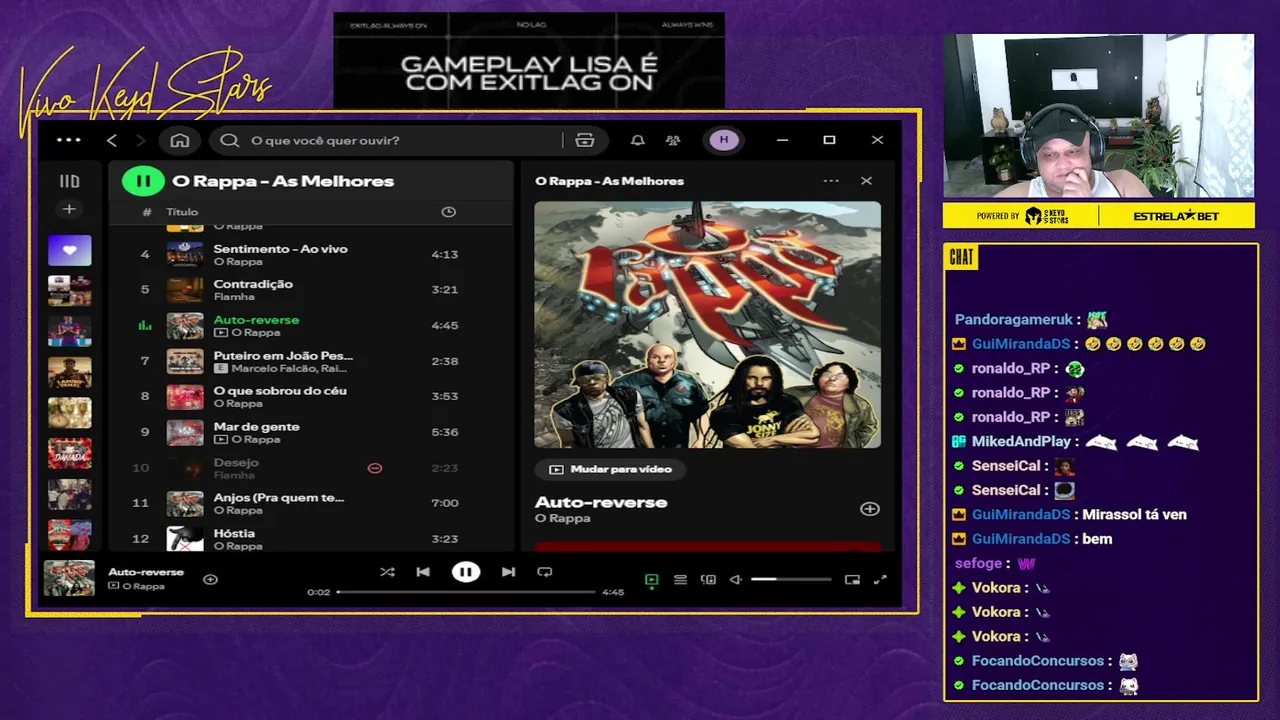This screenshot has height=720, width=1280.
Task: Open Auto-reverse title in Now Playing panel
Action: coord(601,502)
